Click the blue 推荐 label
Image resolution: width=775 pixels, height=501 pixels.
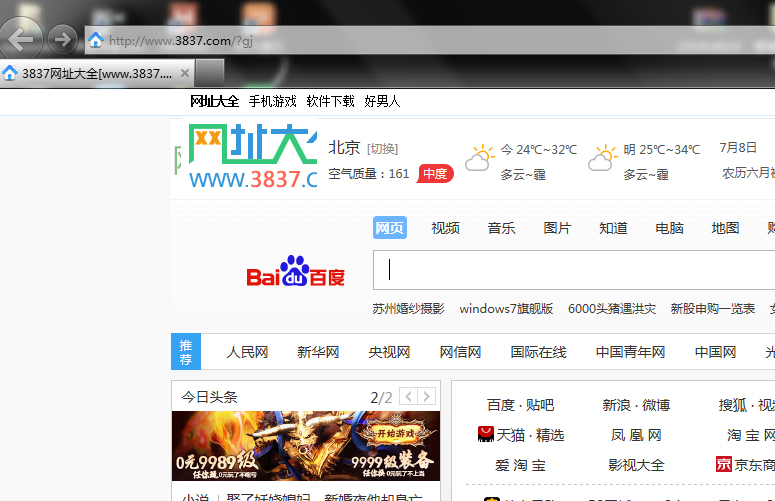coord(186,352)
